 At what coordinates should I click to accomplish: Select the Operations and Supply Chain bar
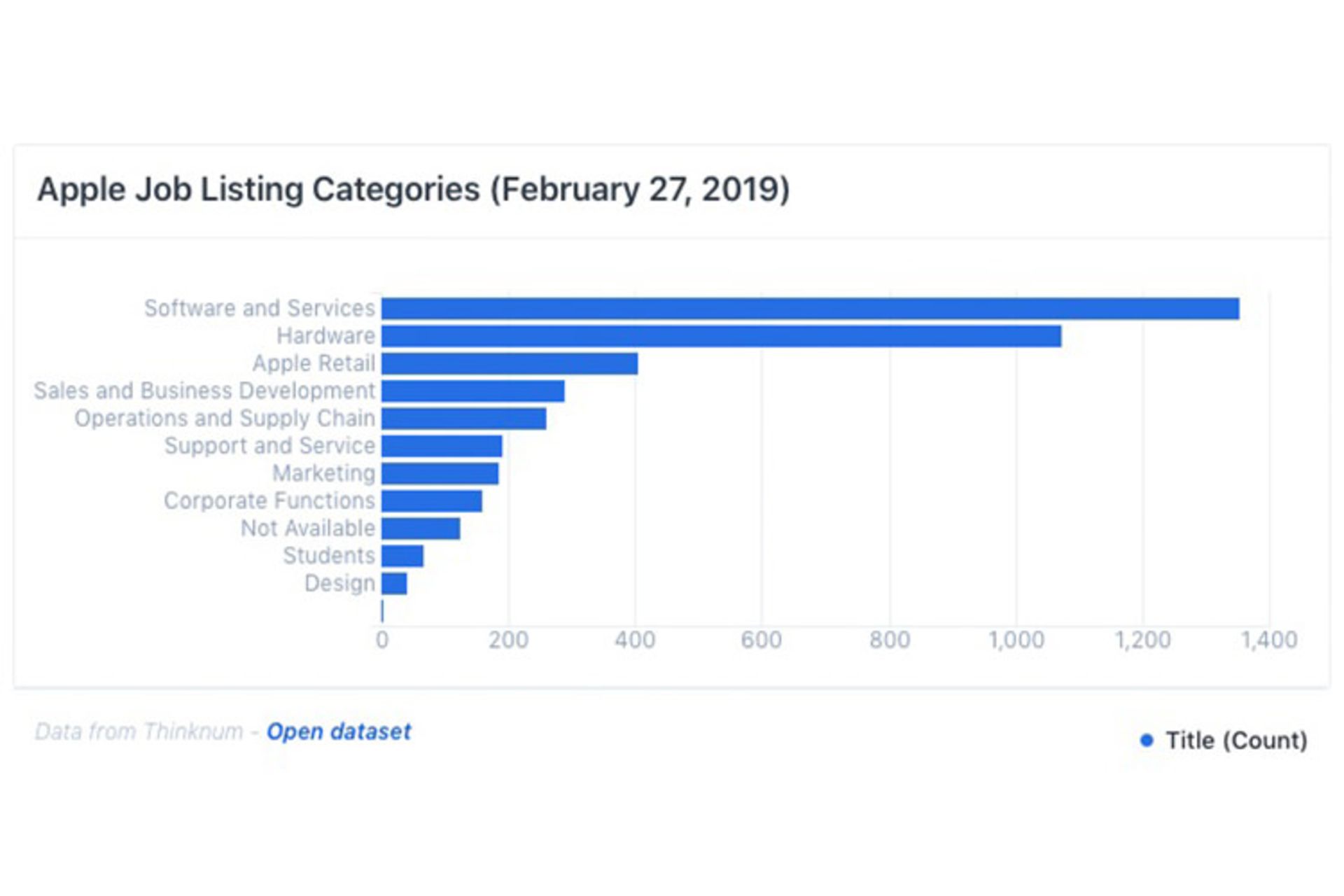pos(464,419)
